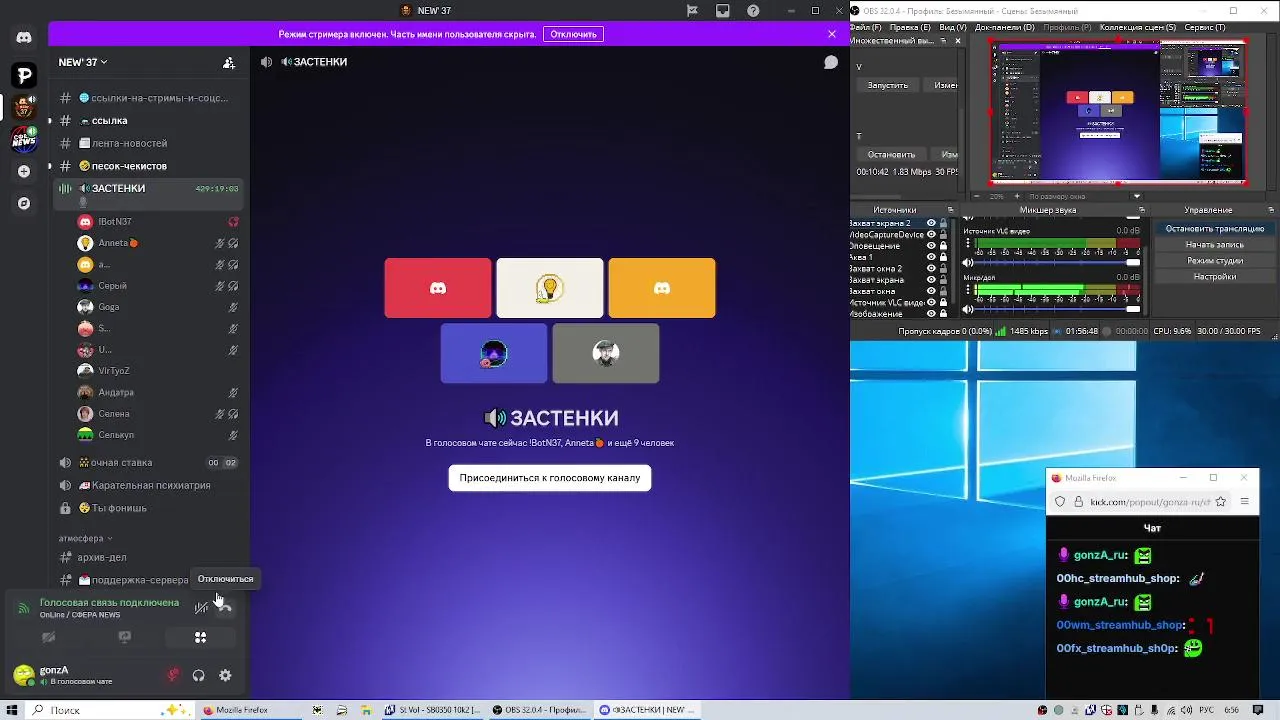
Task: Open user settings gear icon
Action: (x=225, y=675)
